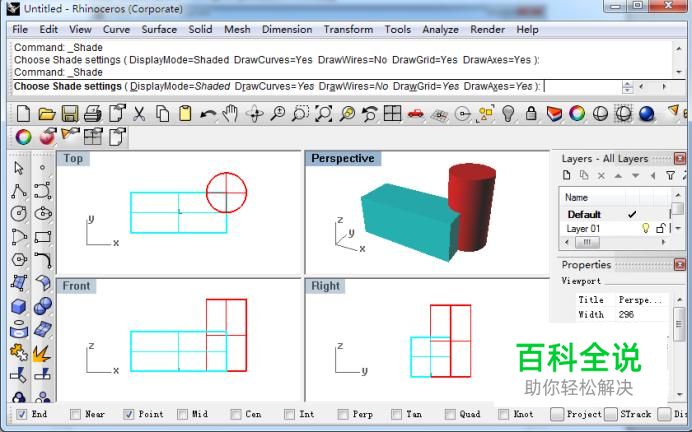The height and width of the screenshot is (432, 692).
Task: Select the Boolean spheres tool in the sidebar
Action: (x=43, y=305)
